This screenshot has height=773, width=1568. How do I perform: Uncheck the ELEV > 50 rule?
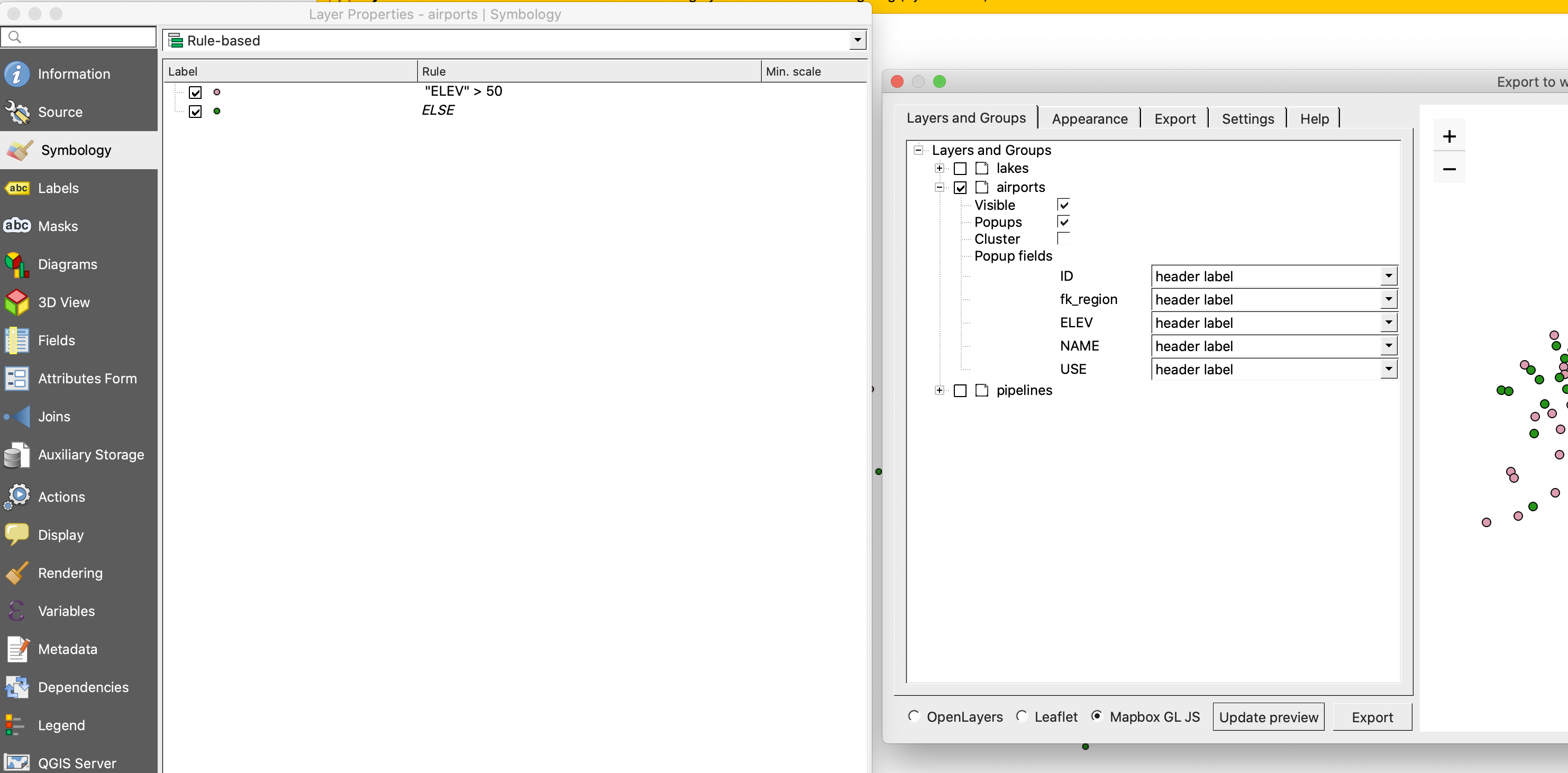point(195,92)
